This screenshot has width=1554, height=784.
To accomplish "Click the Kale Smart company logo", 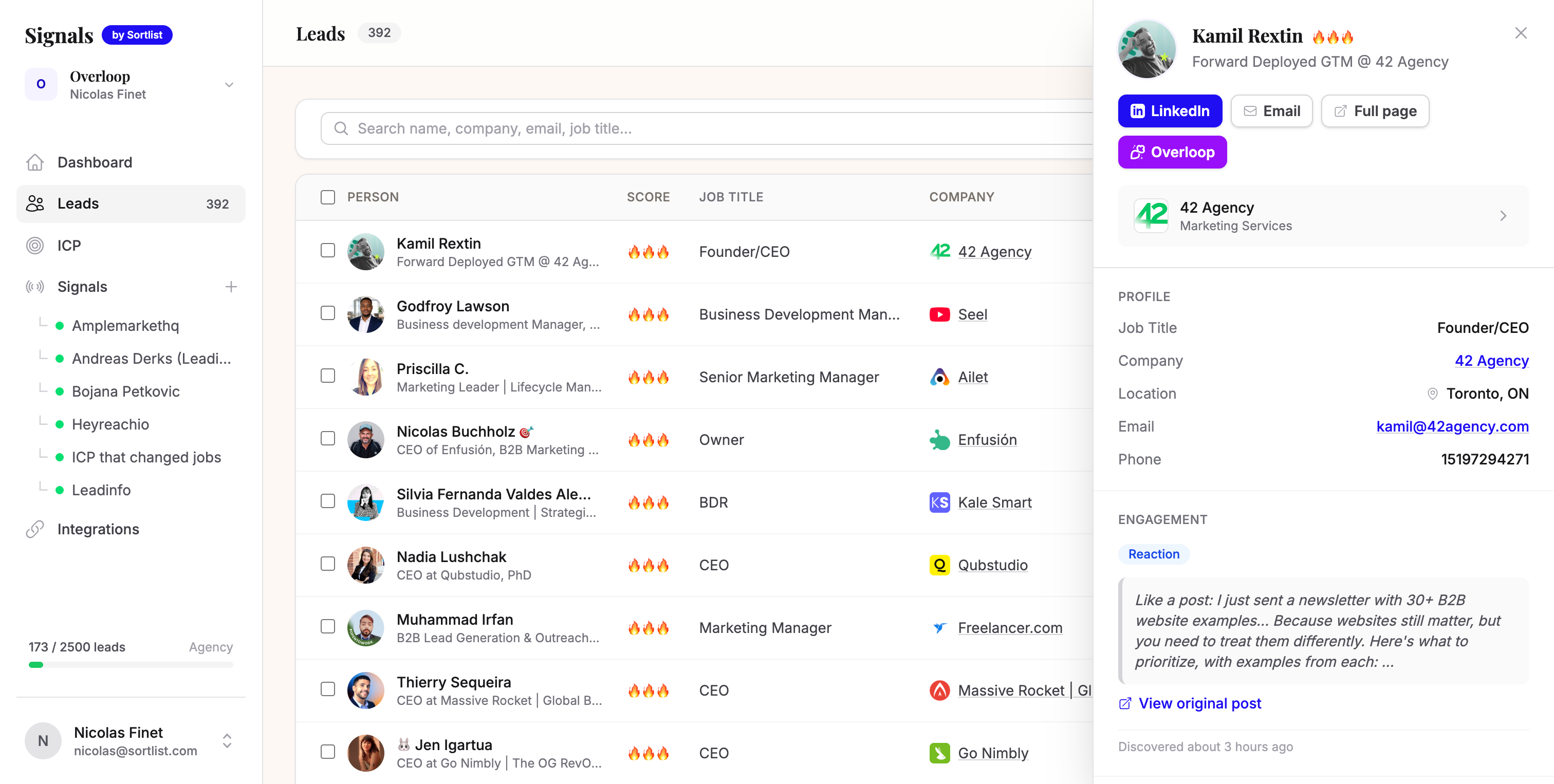I will 940,502.
